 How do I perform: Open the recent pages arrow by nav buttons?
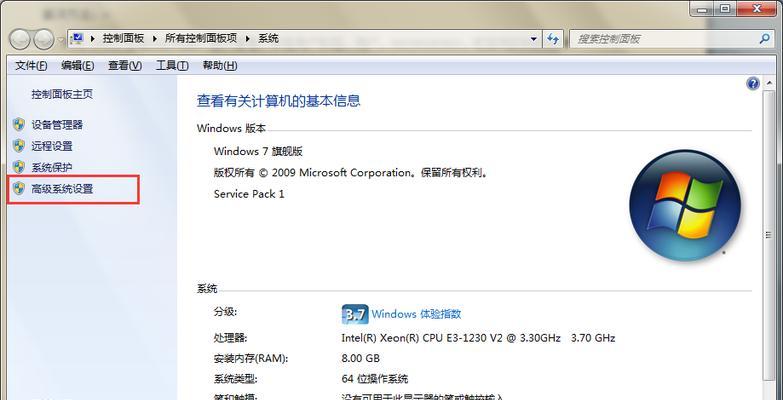coord(60,39)
